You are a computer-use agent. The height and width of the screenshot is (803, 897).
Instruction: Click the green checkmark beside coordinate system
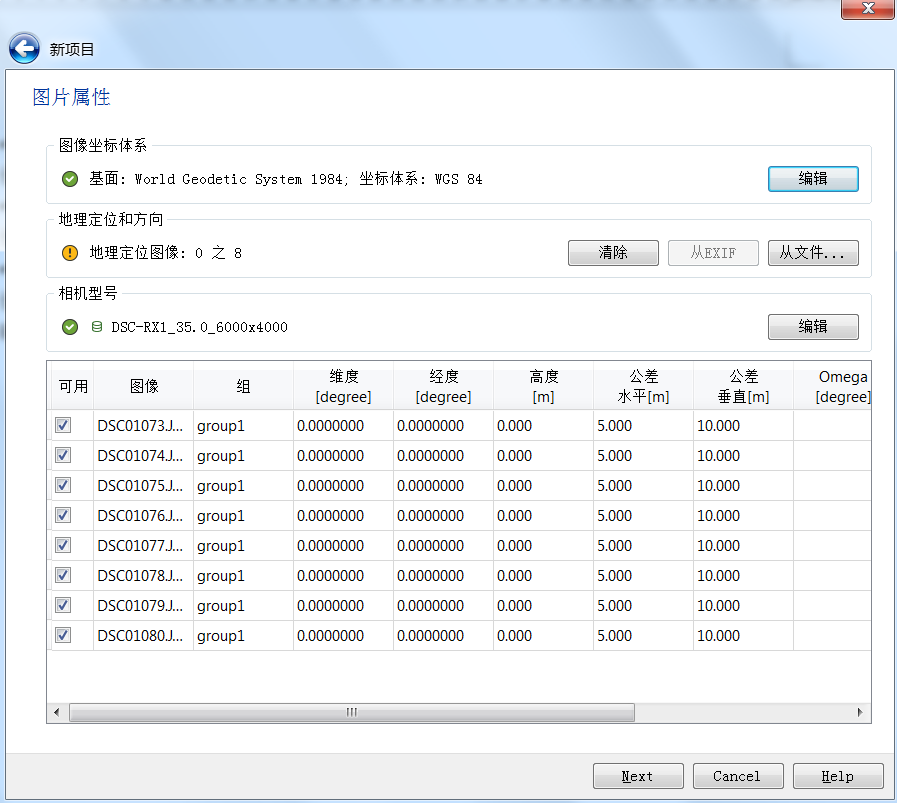70,179
